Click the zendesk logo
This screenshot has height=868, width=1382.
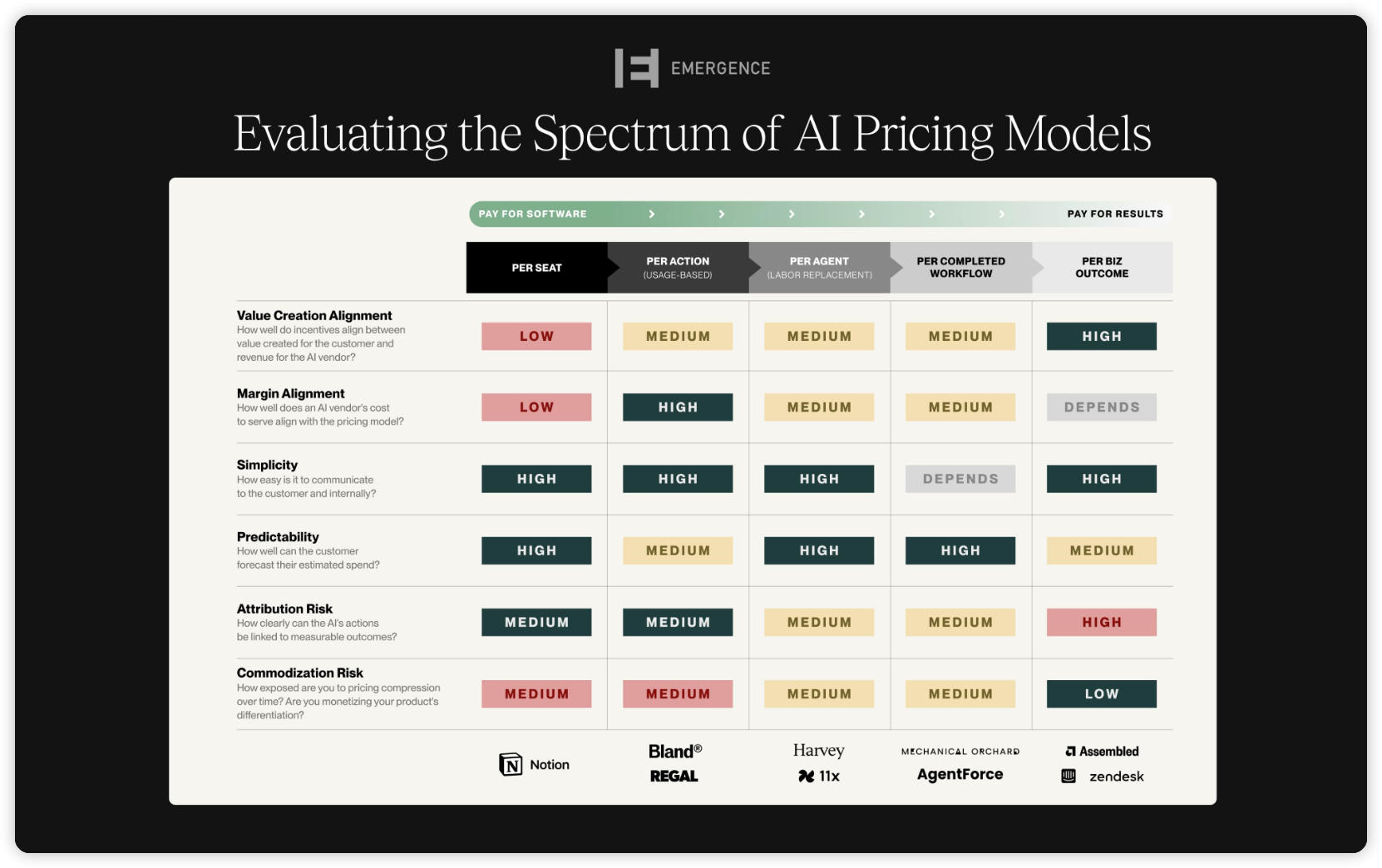pos(1103,776)
